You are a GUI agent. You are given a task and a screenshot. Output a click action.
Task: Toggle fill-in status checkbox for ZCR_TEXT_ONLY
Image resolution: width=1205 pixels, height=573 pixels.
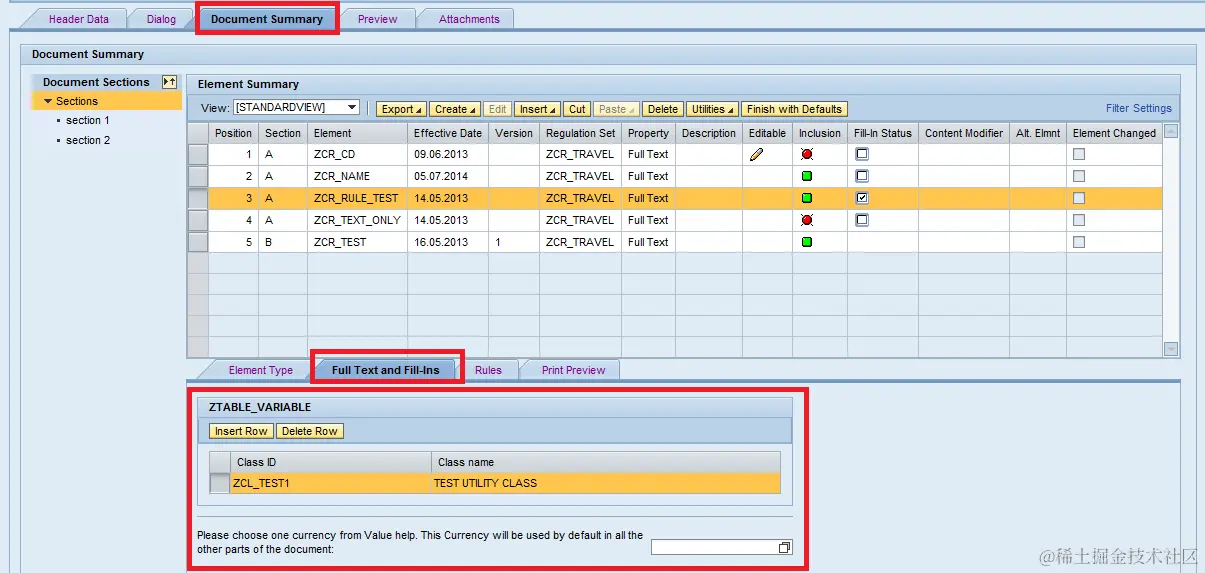[x=862, y=220]
